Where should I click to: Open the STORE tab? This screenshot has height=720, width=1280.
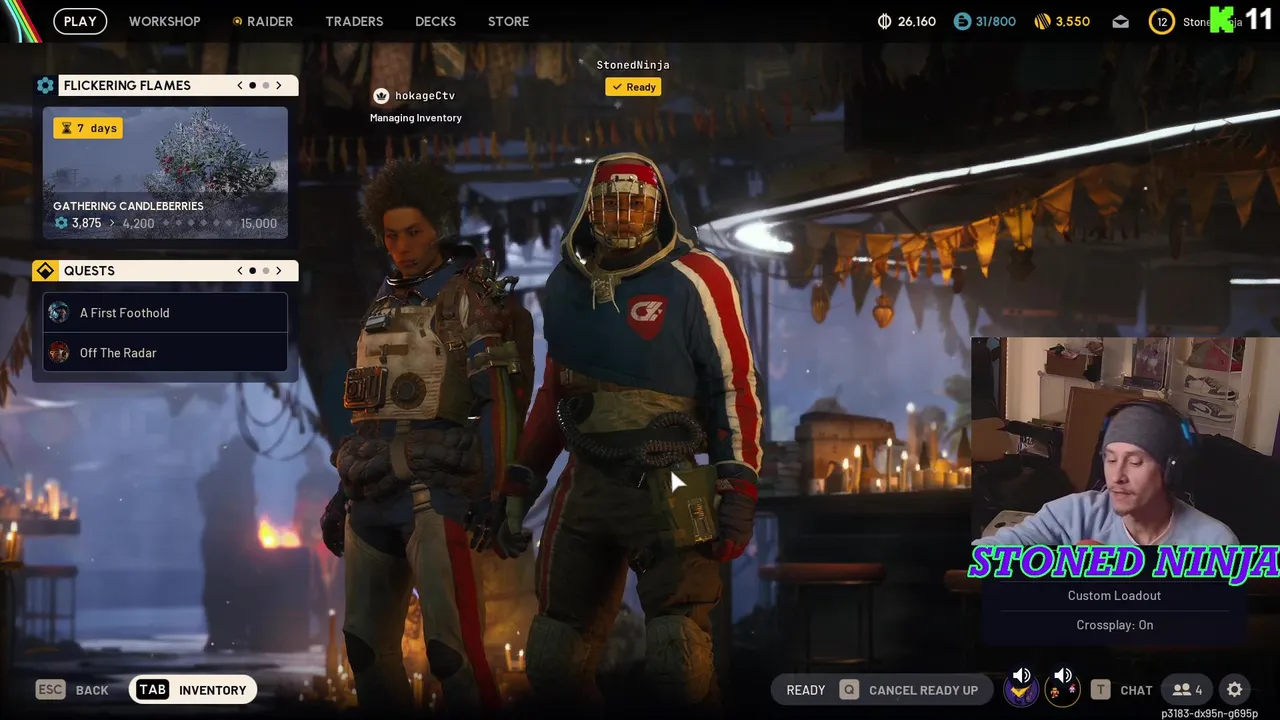(508, 21)
